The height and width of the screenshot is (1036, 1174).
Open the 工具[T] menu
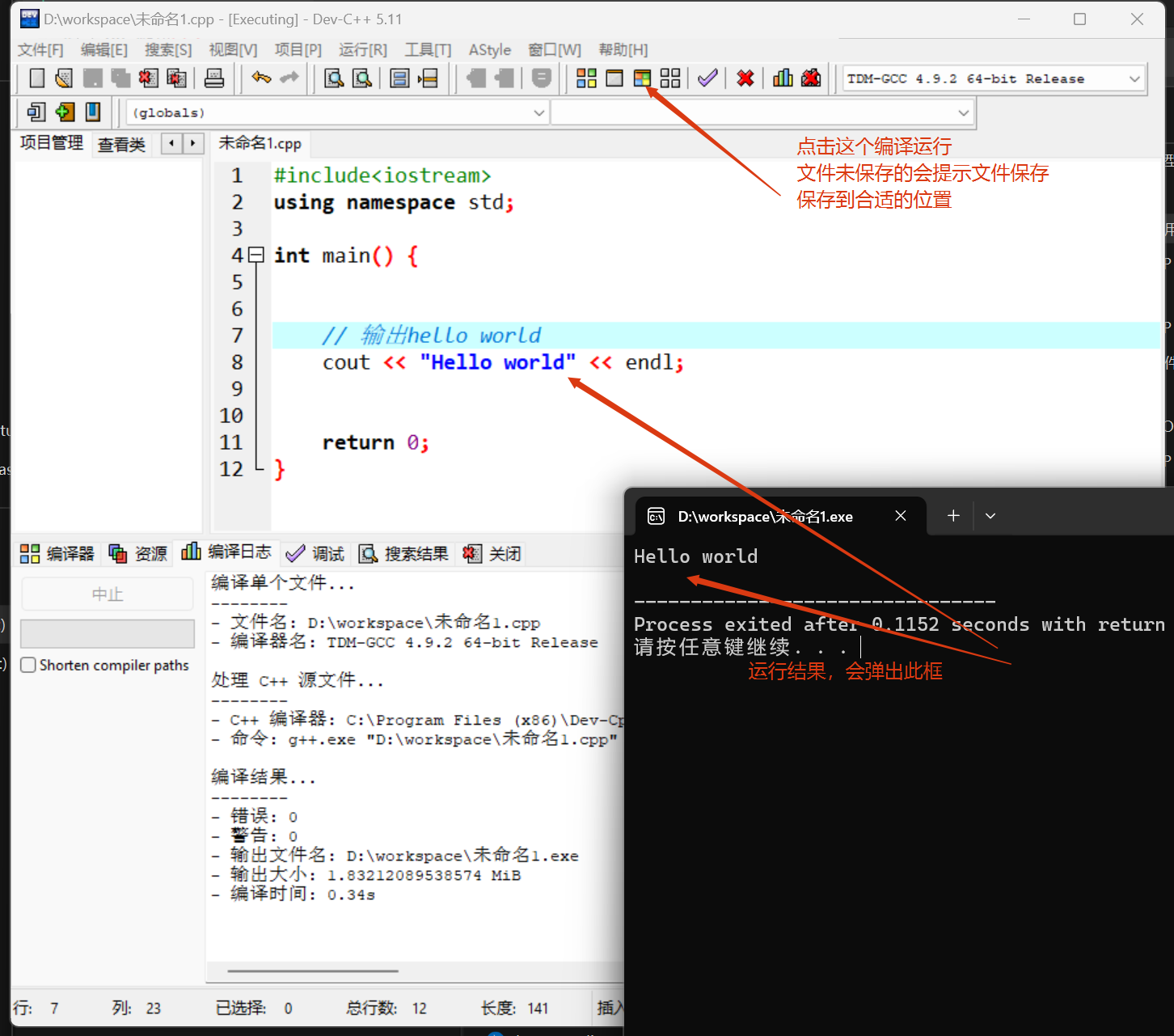coord(428,50)
